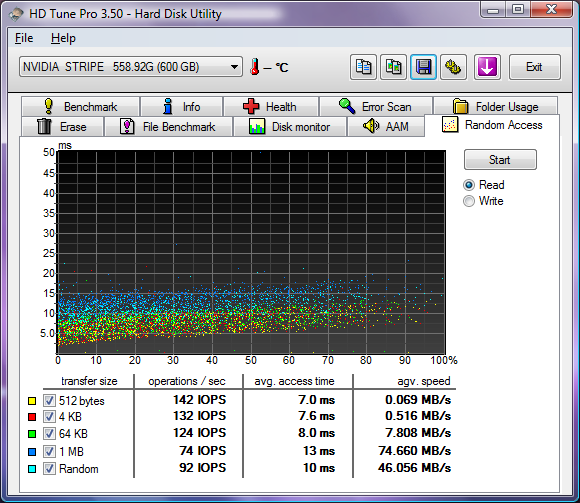Click the Exit button
The image size is (580, 503).
pos(535,67)
